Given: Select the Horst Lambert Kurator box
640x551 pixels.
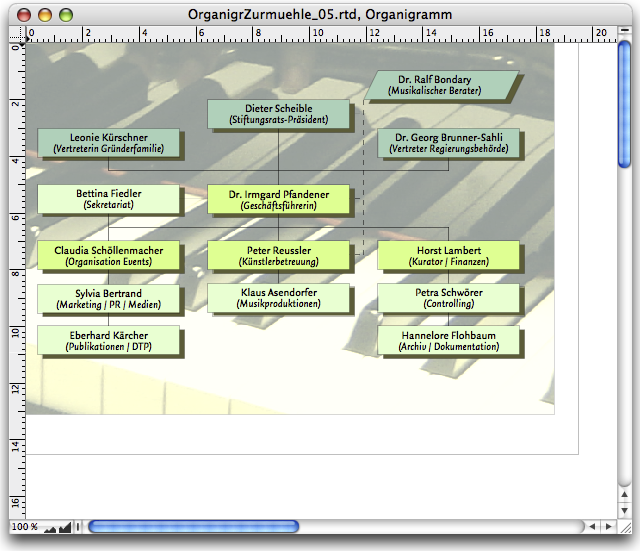Looking at the screenshot, I should (448, 255).
